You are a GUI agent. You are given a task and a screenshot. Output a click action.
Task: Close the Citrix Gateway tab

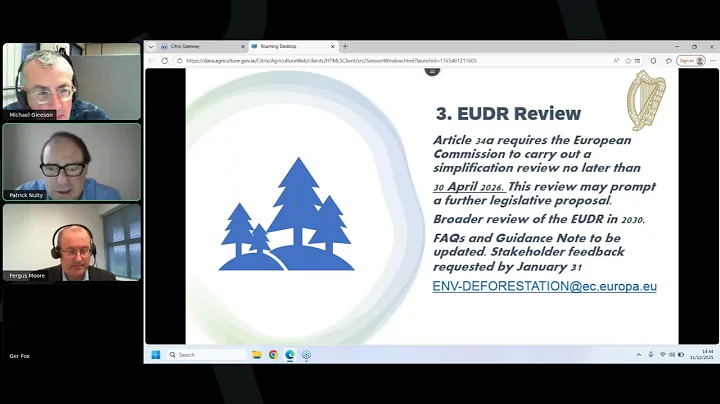click(243, 46)
